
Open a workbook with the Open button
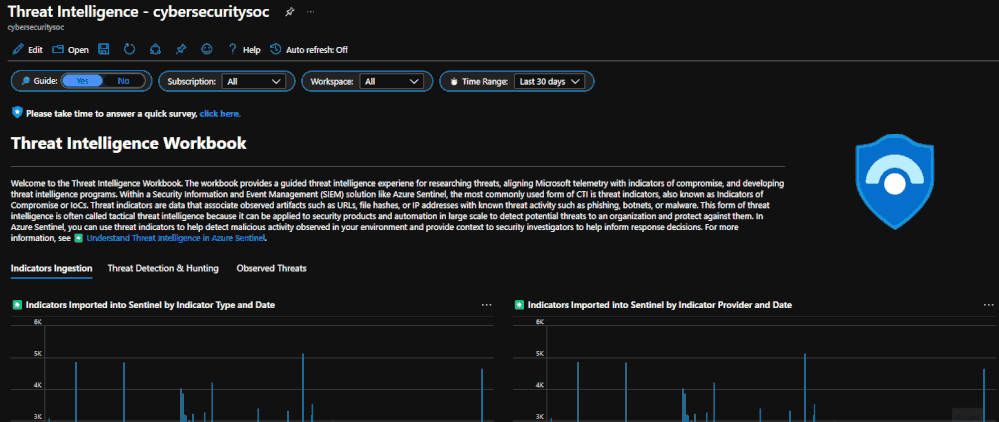70,50
